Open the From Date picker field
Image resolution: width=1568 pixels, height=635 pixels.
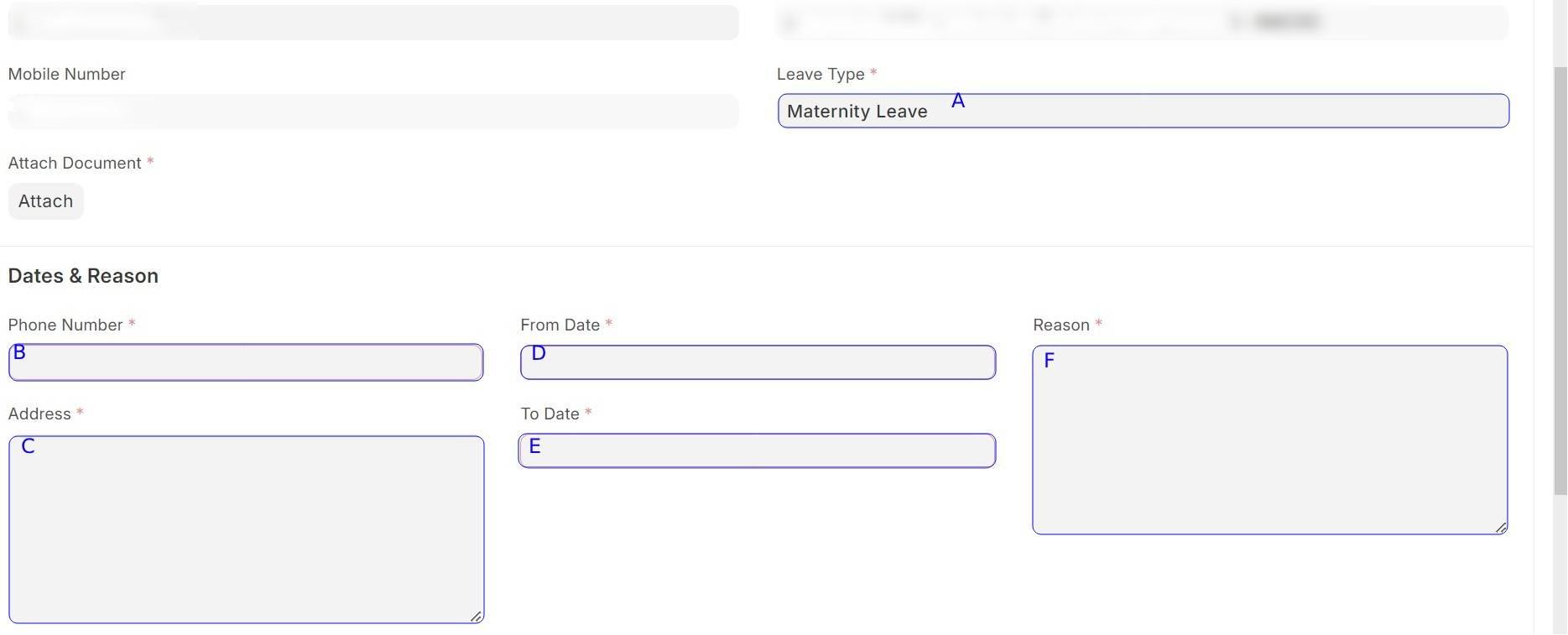tap(758, 363)
